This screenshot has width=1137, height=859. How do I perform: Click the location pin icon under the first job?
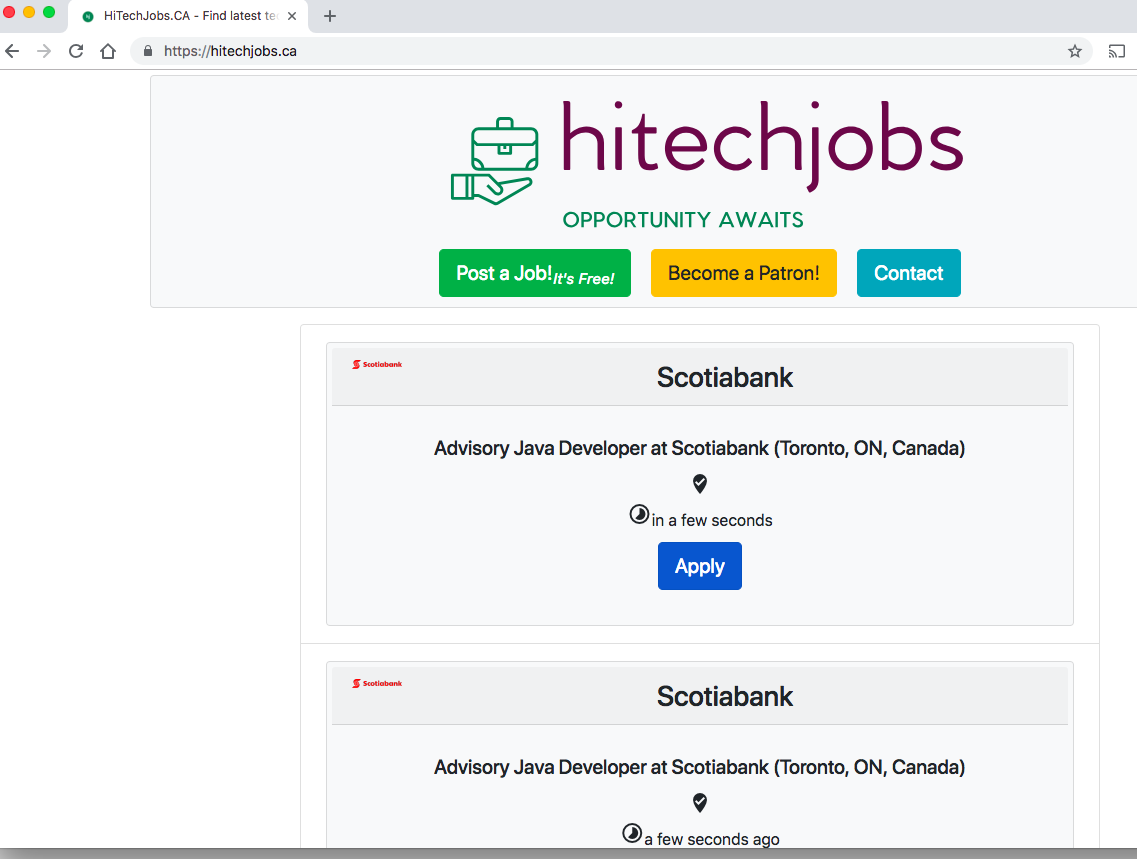pyautogui.click(x=699, y=483)
